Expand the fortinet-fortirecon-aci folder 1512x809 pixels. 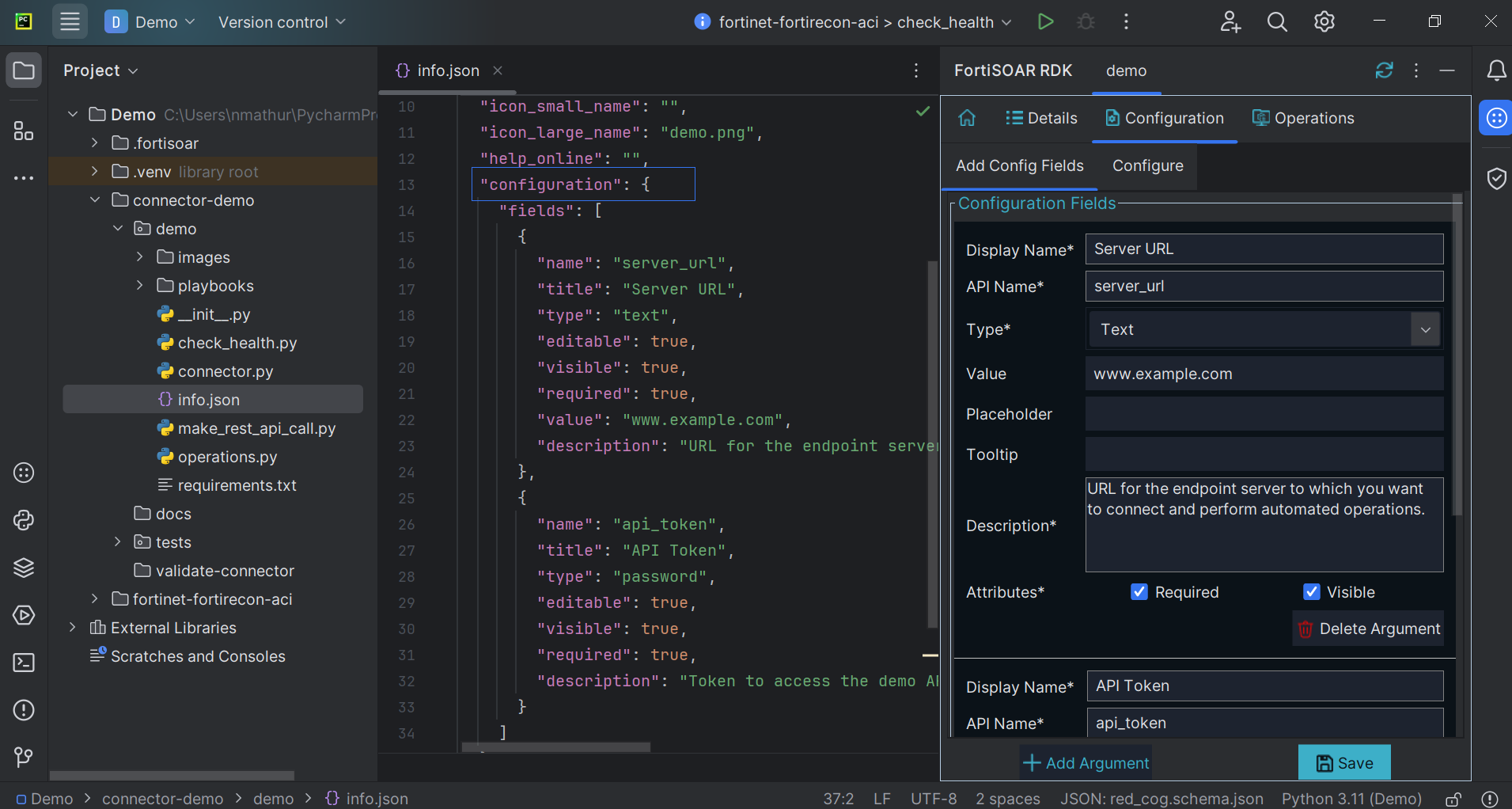tap(95, 599)
